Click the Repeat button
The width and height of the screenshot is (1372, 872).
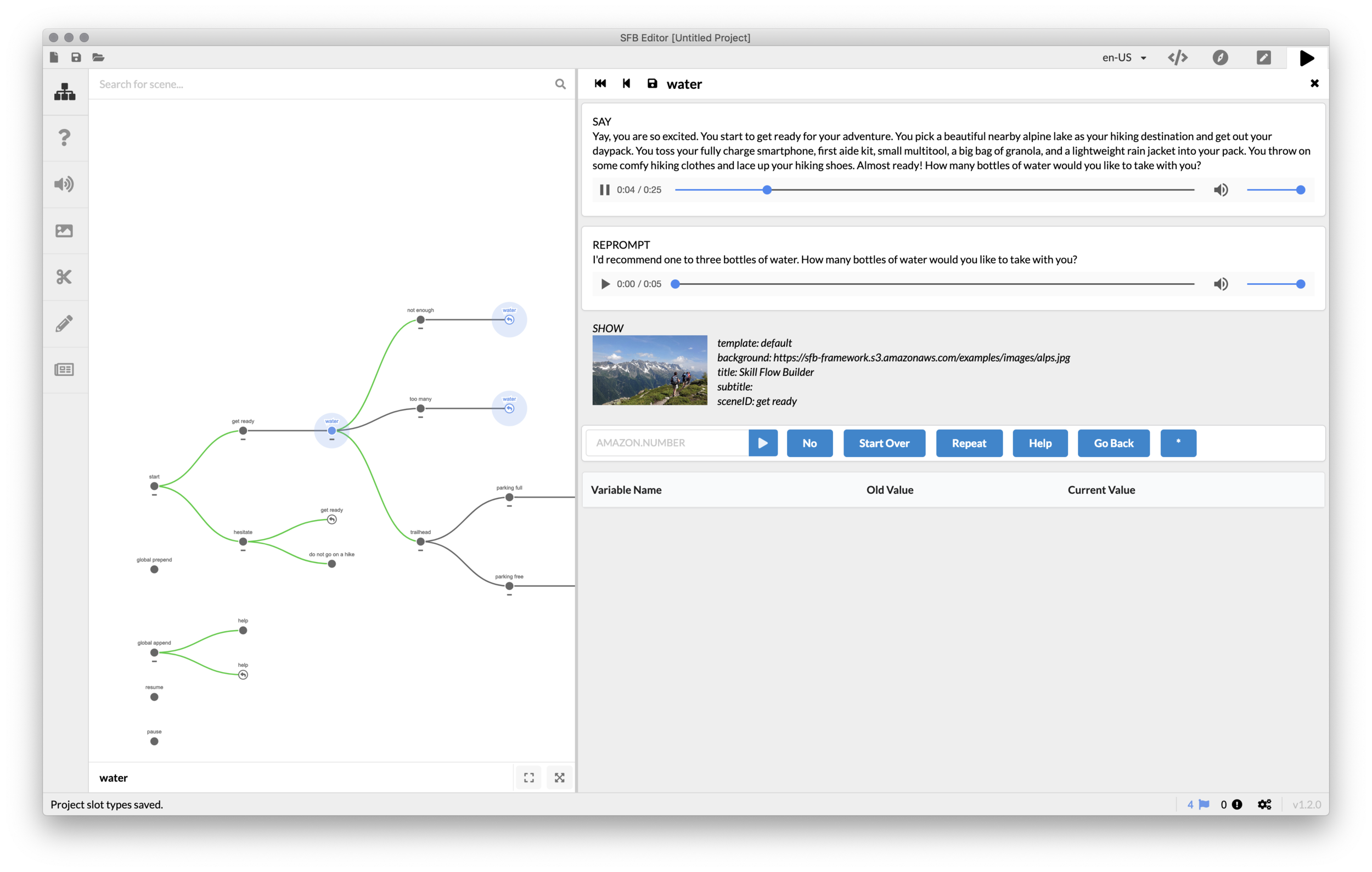(x=969, y=442)
